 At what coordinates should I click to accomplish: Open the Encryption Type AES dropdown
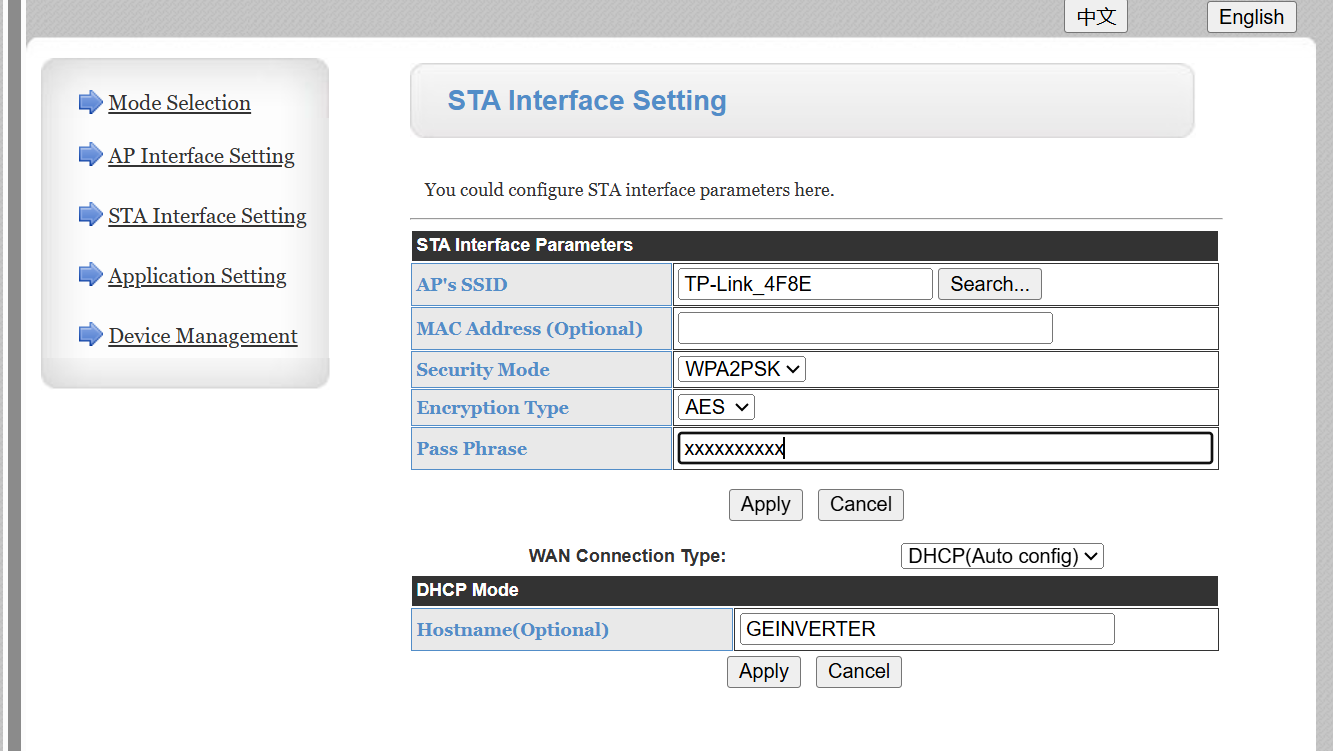[715, 407]
